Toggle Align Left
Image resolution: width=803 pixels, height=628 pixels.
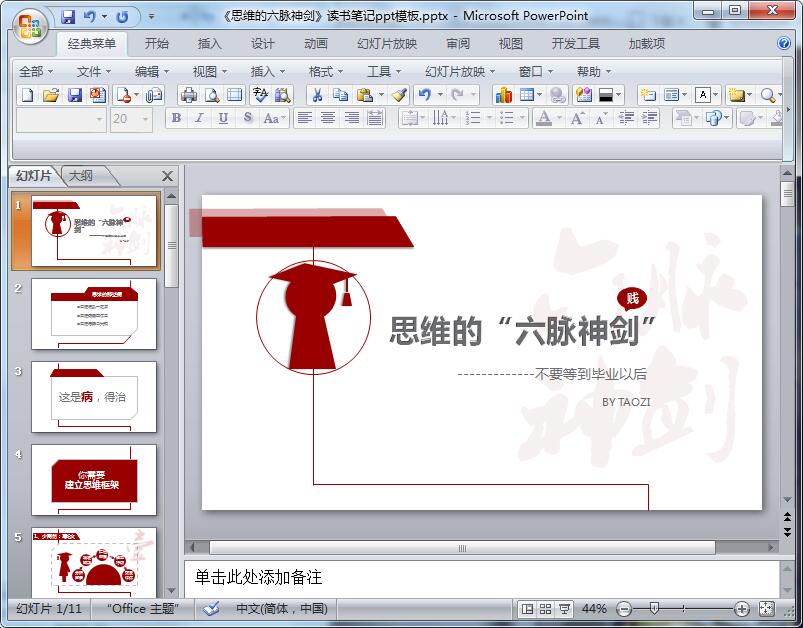pyautogui.click(x=305, y=118)
